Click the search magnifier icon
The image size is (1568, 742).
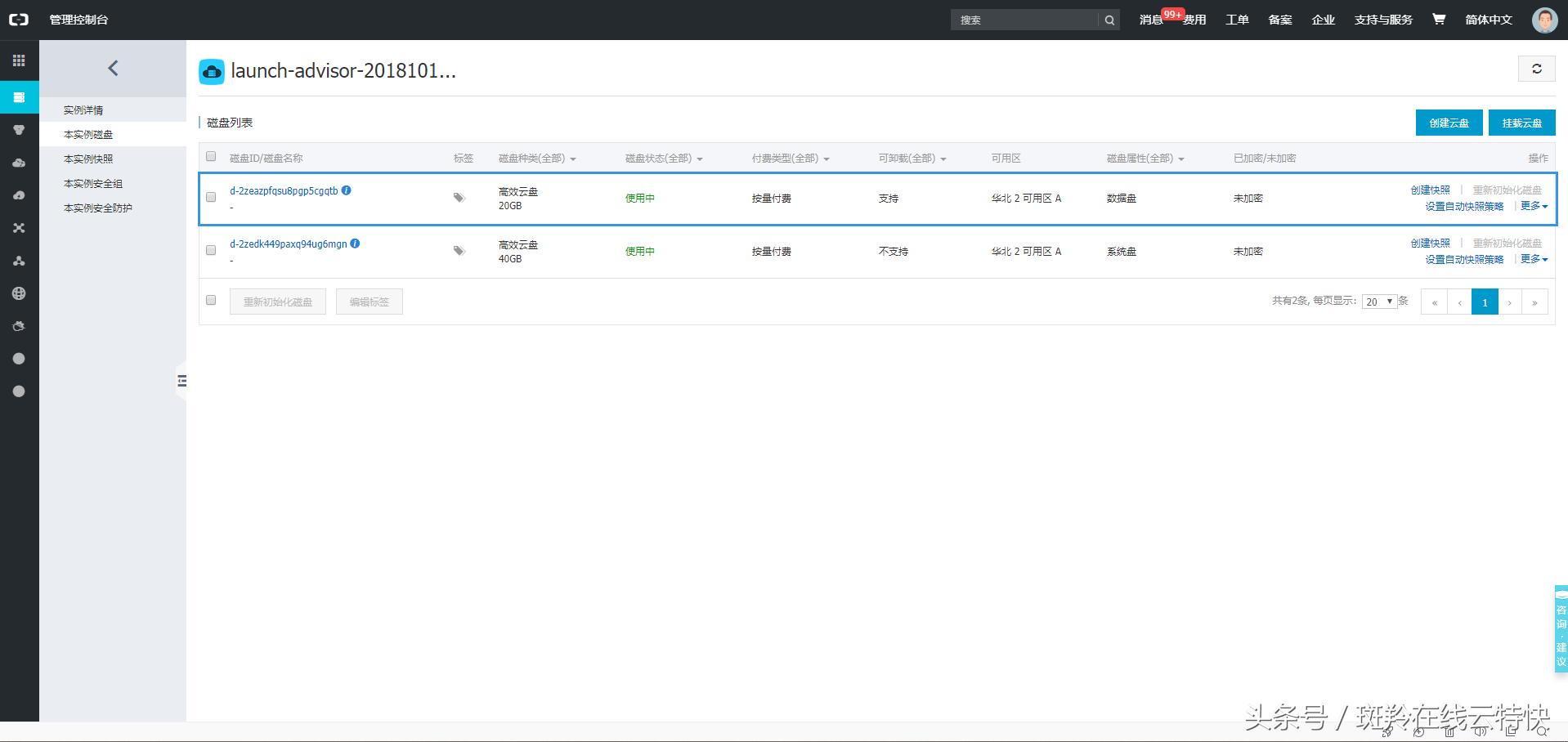pyautogui.click(x=1109, y=20)
